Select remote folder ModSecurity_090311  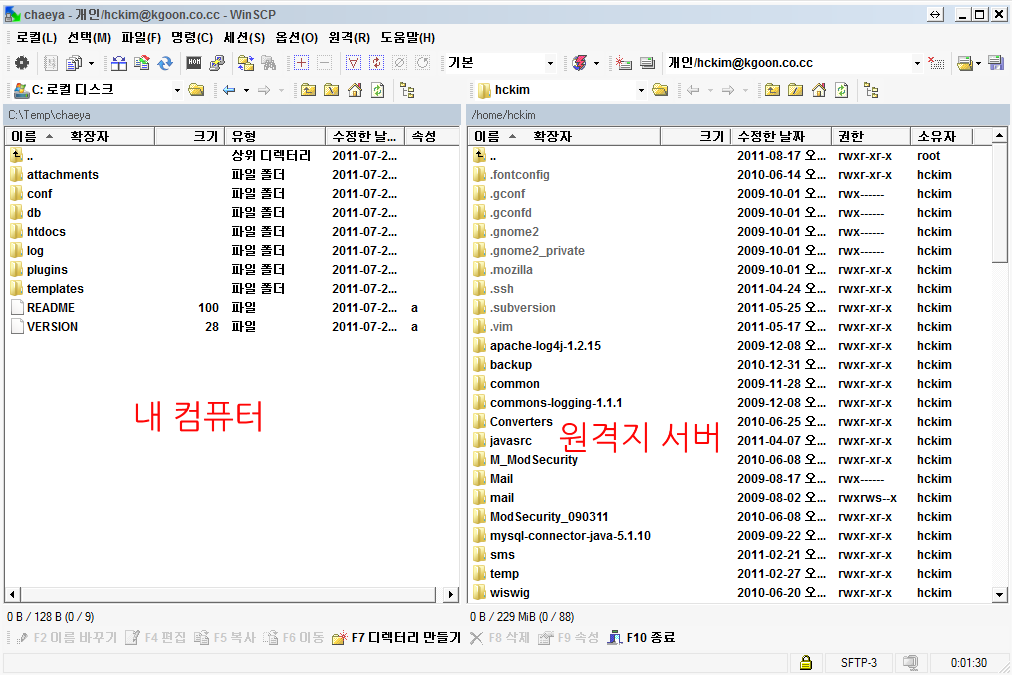coord(549,517)
